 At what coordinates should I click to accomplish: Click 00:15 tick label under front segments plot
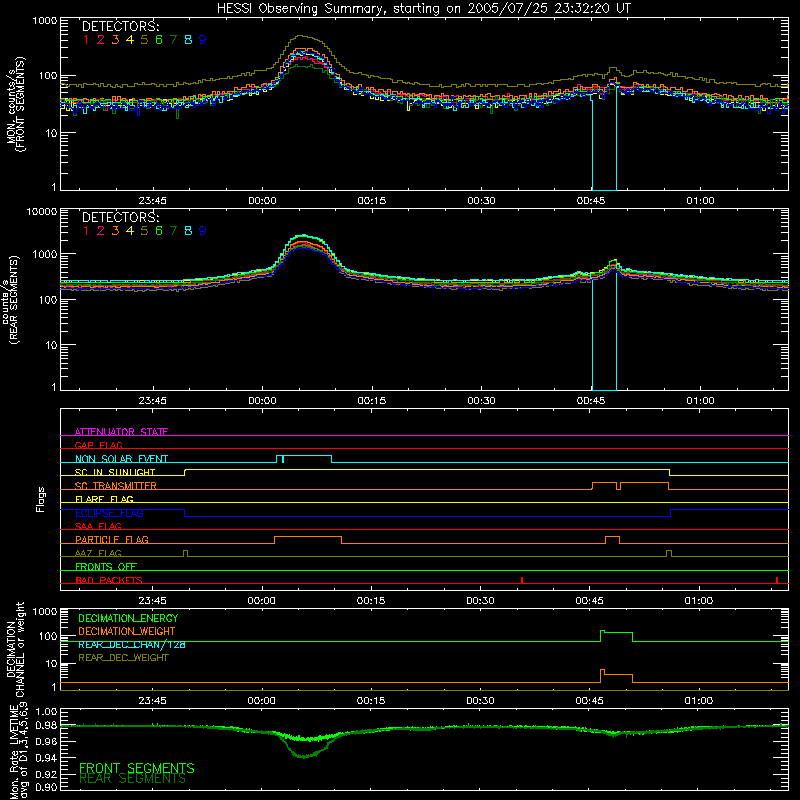pyautogui.click(x=372, y=201)
